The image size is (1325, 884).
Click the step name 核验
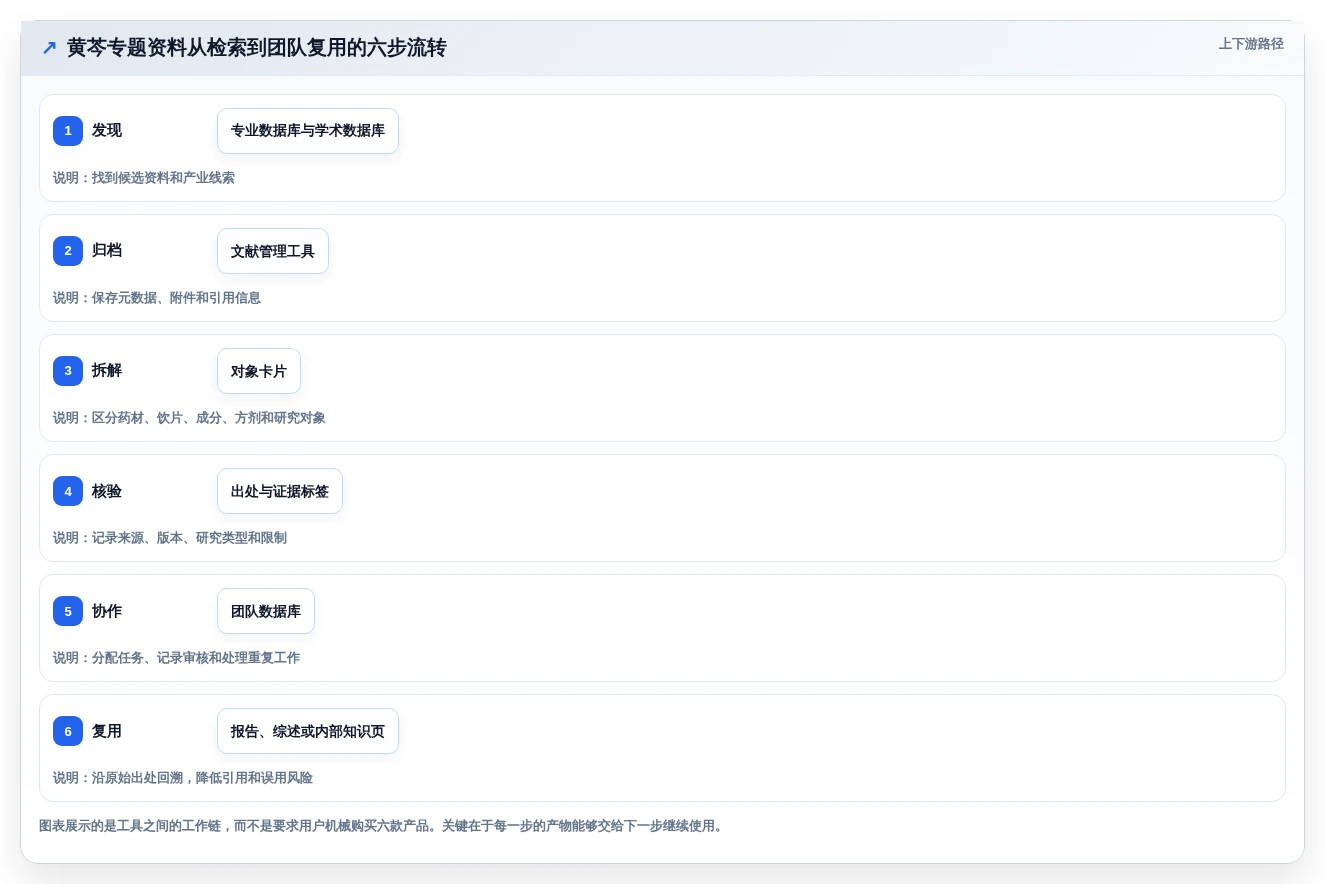(x=107, y=491)
